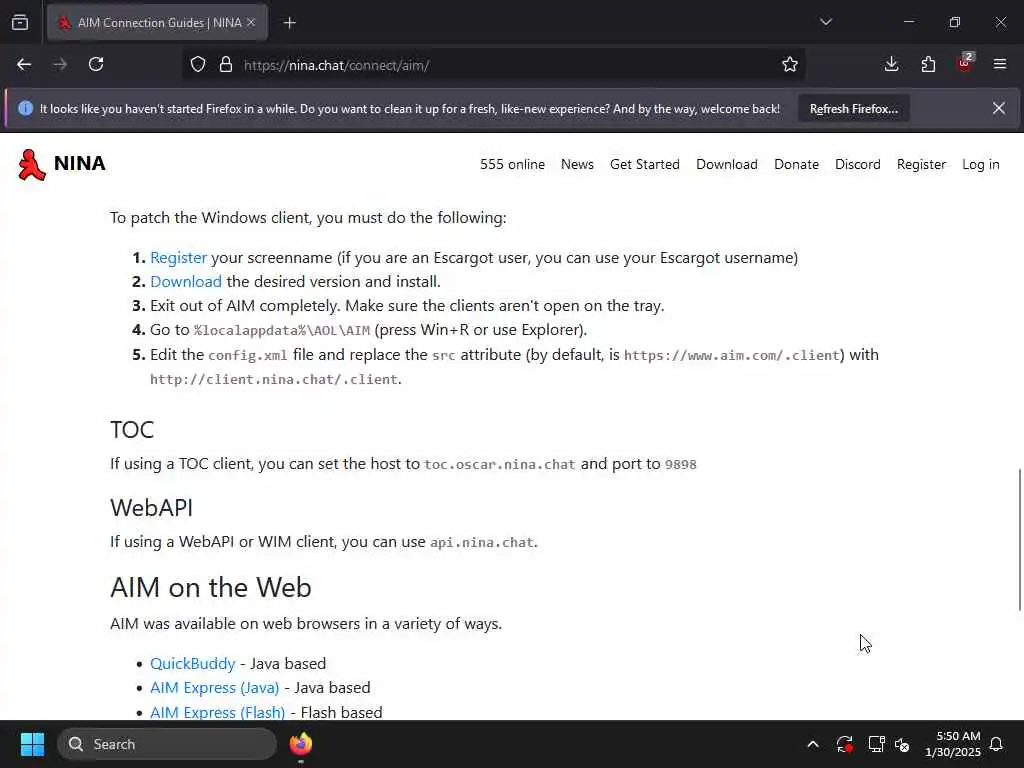Click the config.xml code text
The image size is (1024, 768).
point(248,355)
